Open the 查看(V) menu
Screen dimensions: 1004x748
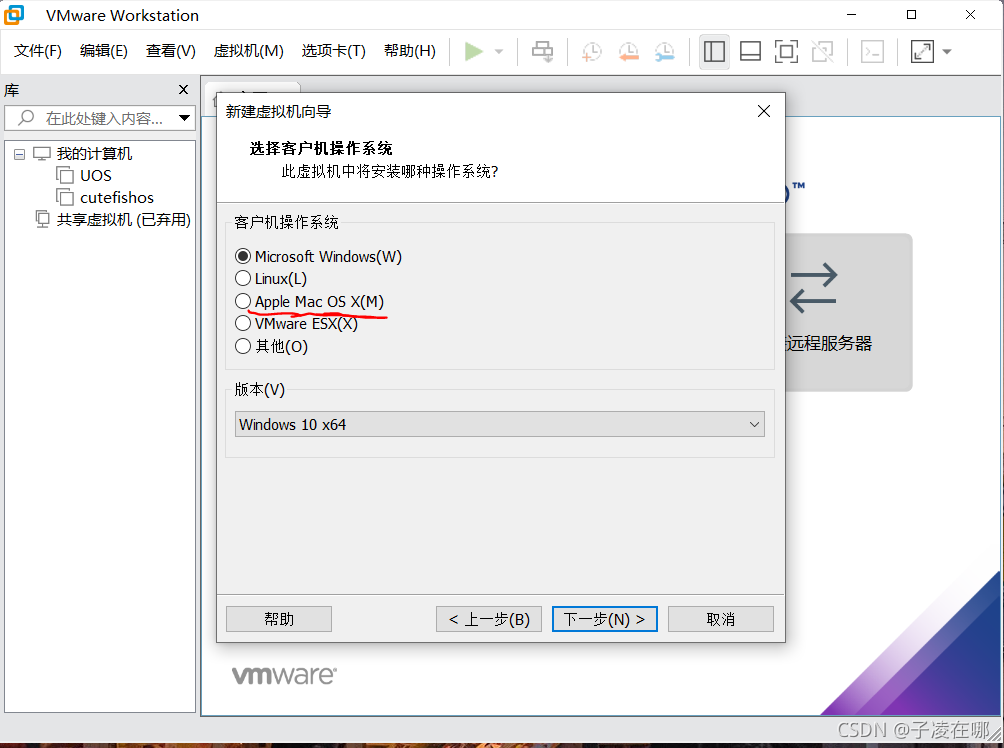click(x=170, y=51)
